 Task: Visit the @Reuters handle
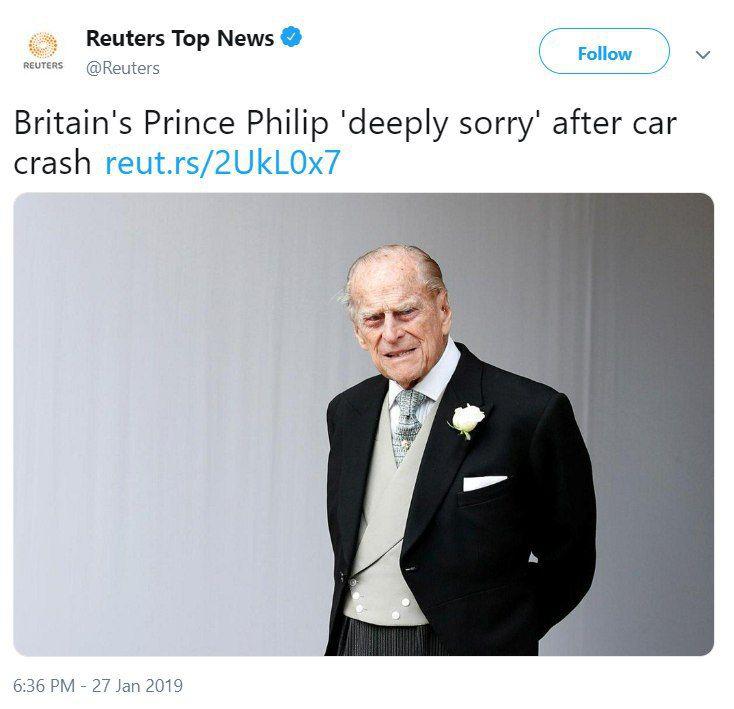pyautogui.click(x=123, y=68)
